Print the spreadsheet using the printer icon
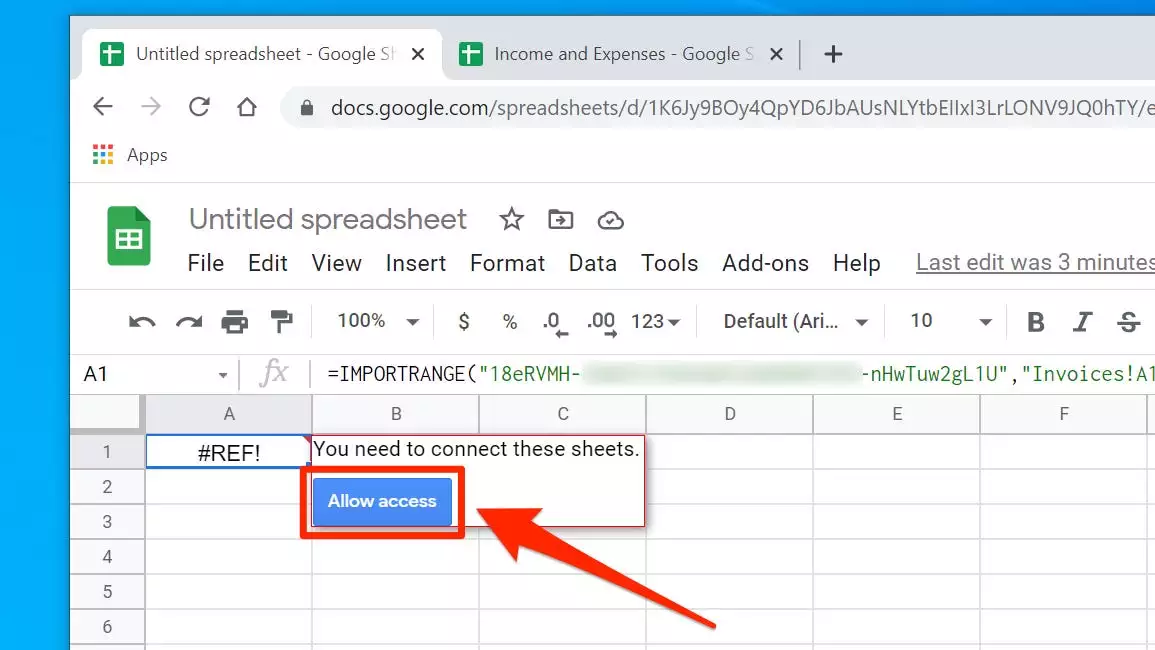Viewport: 1155px width, 650px height. pyautogui.click(x=235, y=322)
